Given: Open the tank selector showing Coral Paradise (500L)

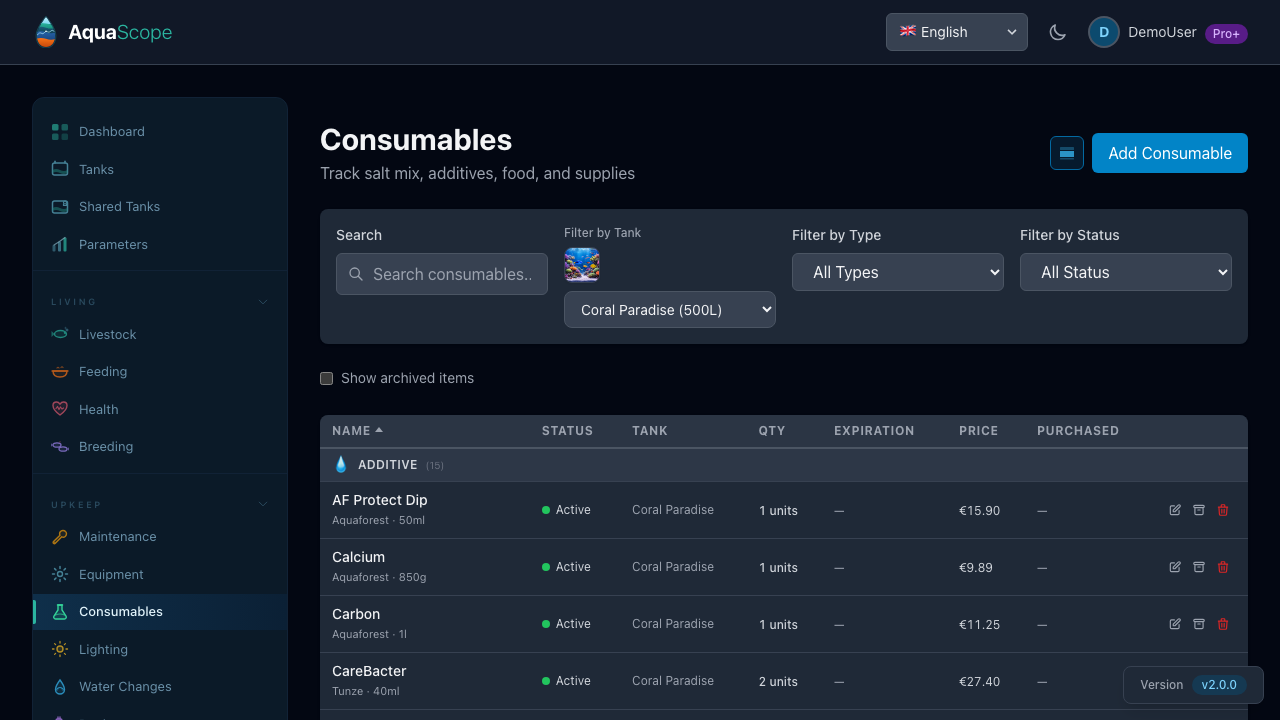Looking at the screenshot, I should (669, 309).
